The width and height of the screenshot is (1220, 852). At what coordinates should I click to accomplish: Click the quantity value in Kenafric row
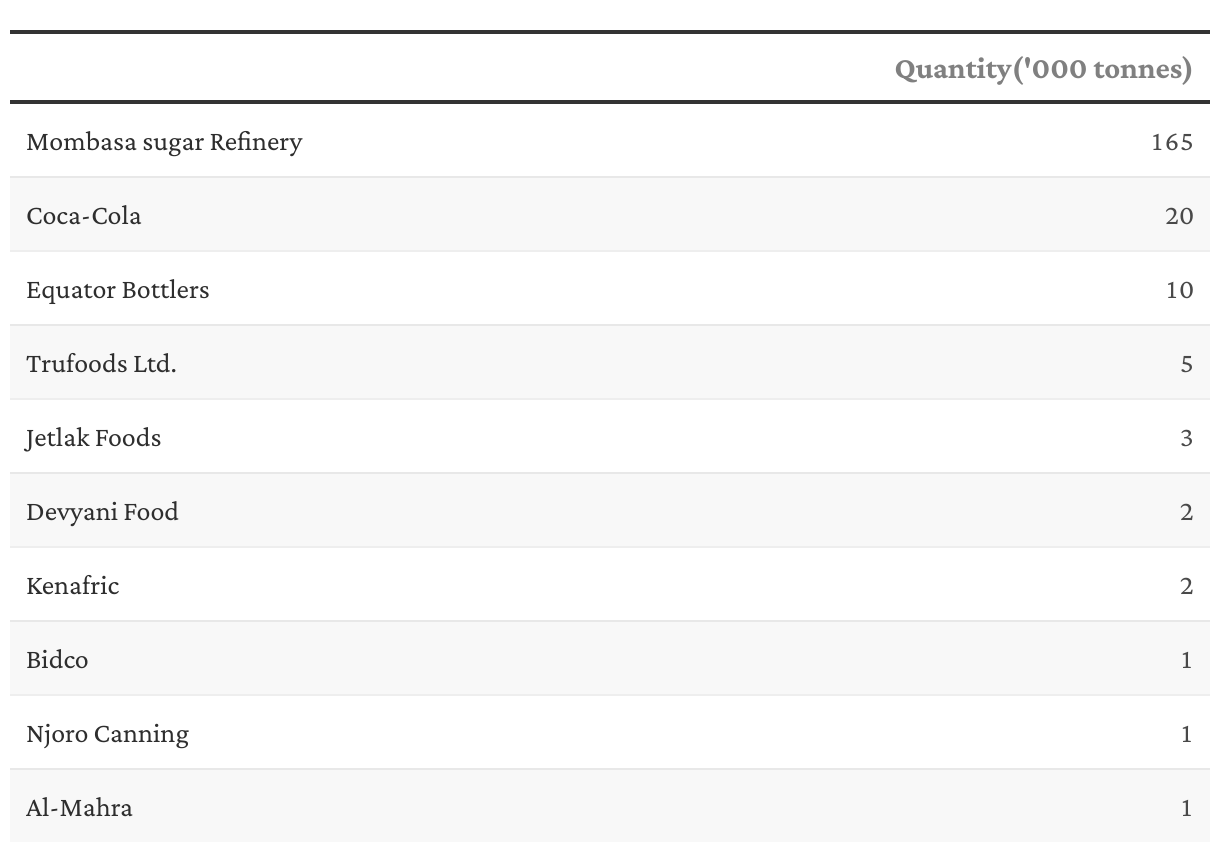[1186, 586]
